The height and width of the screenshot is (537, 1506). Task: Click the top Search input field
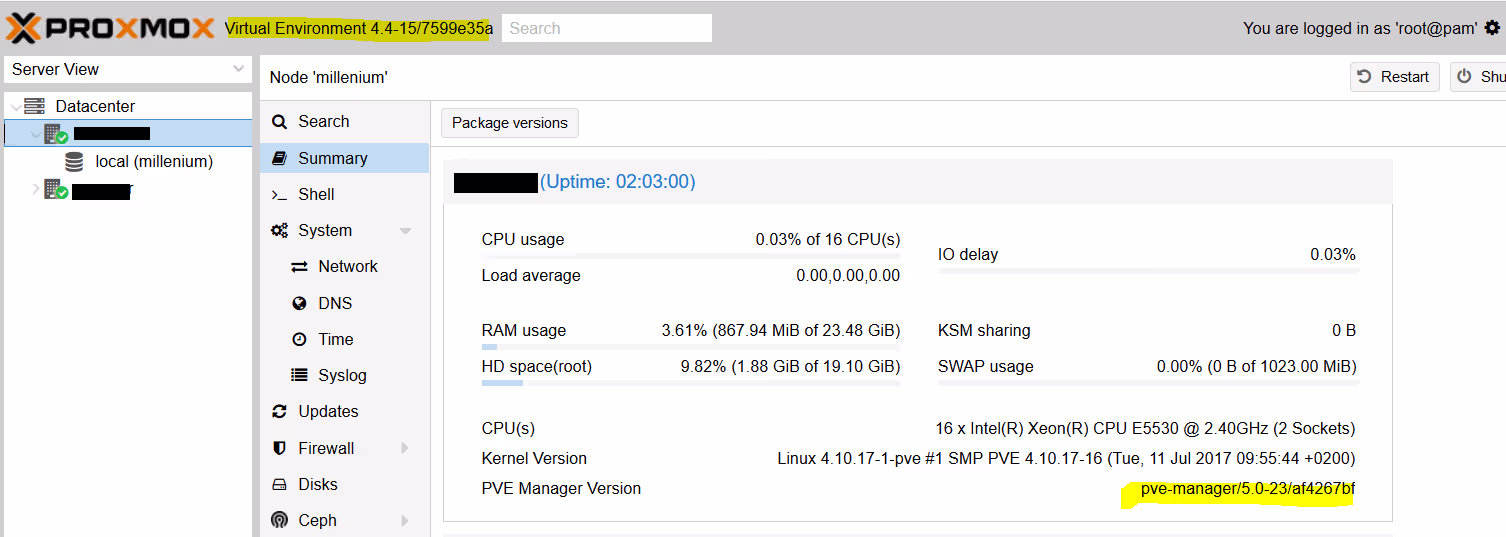coord(606,28)
